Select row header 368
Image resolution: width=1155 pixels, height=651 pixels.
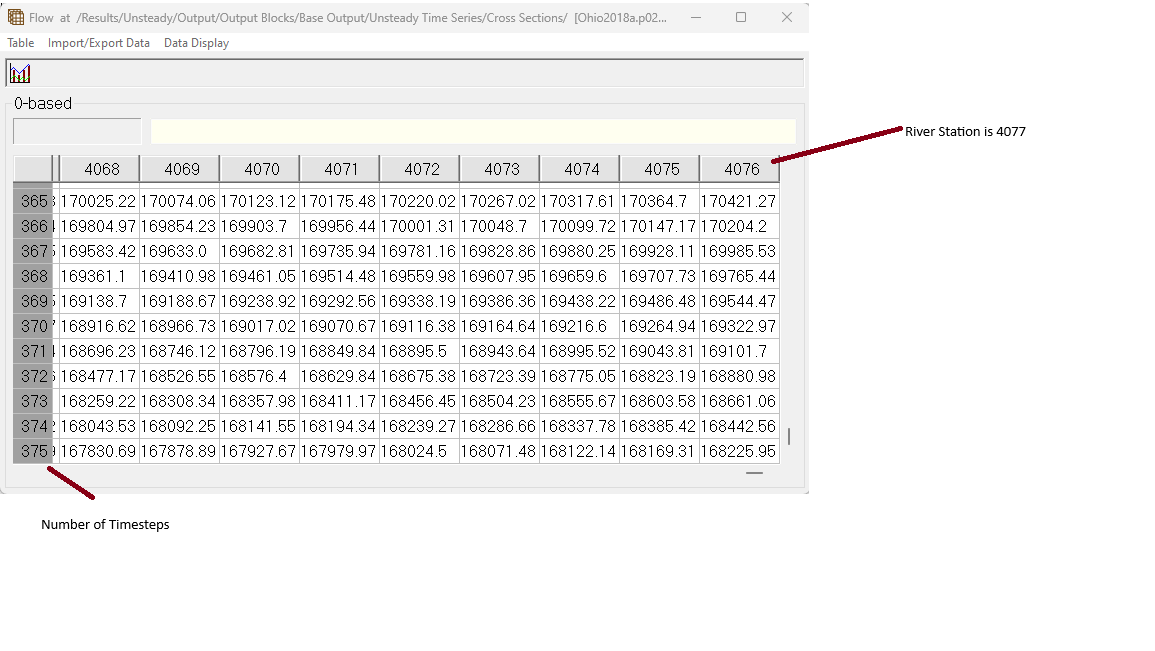click(x=33, y=276)
